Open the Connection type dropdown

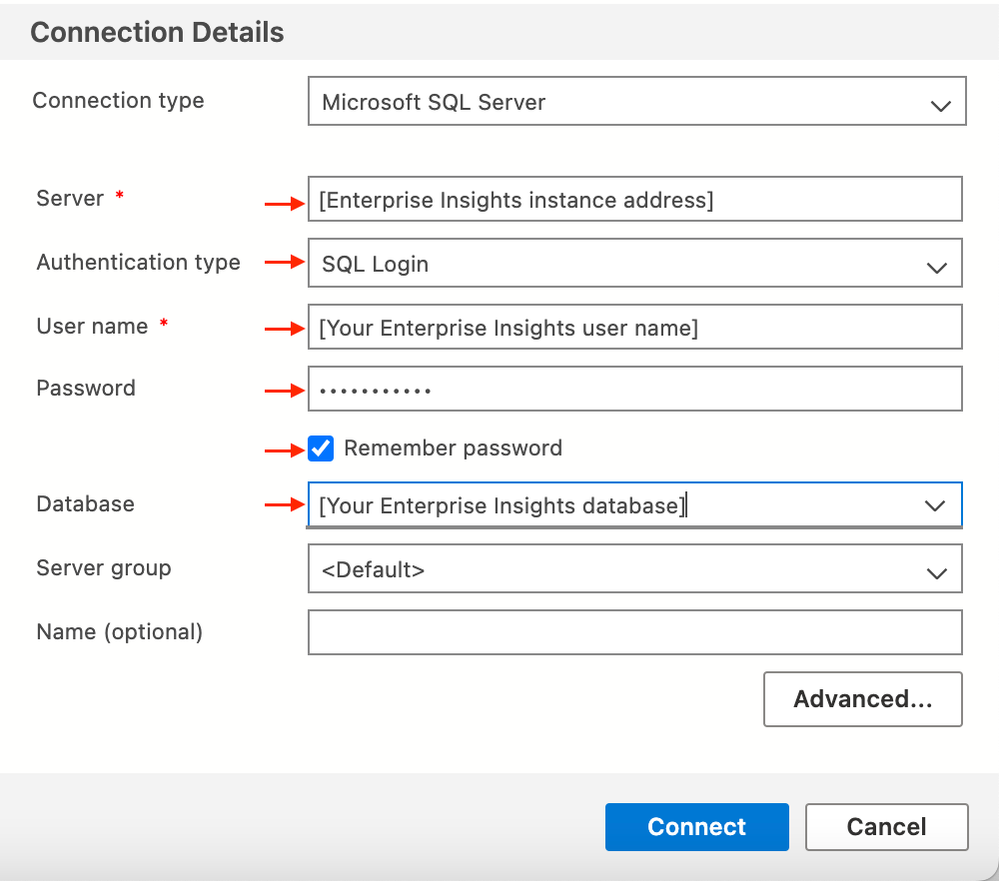pos(636,102)
